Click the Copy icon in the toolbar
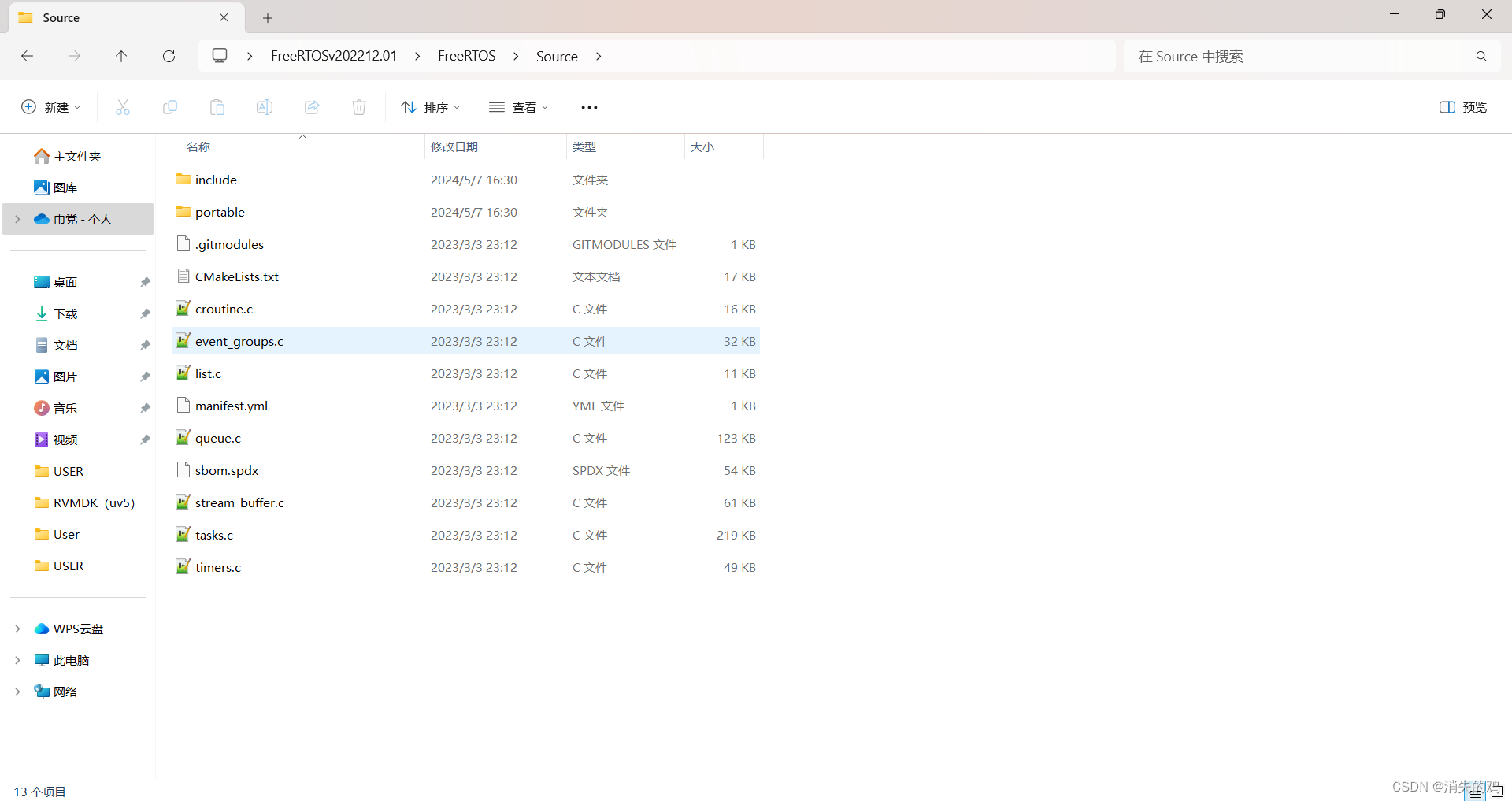Screen dimensions: 1512x801 [169, 107]
